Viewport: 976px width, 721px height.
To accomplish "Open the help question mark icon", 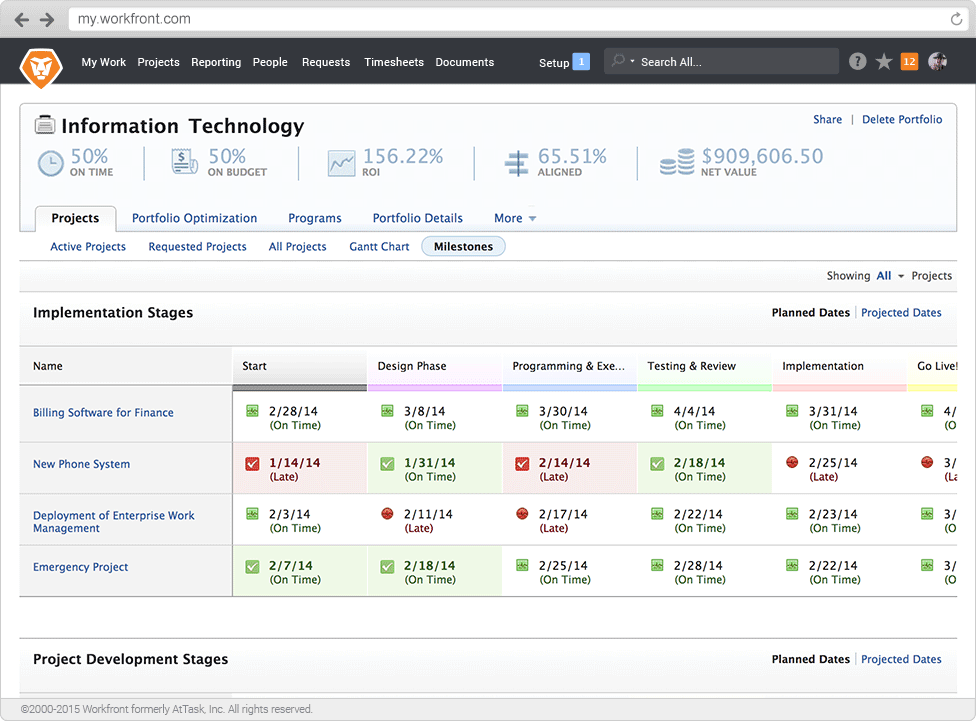I will point(857,62).
